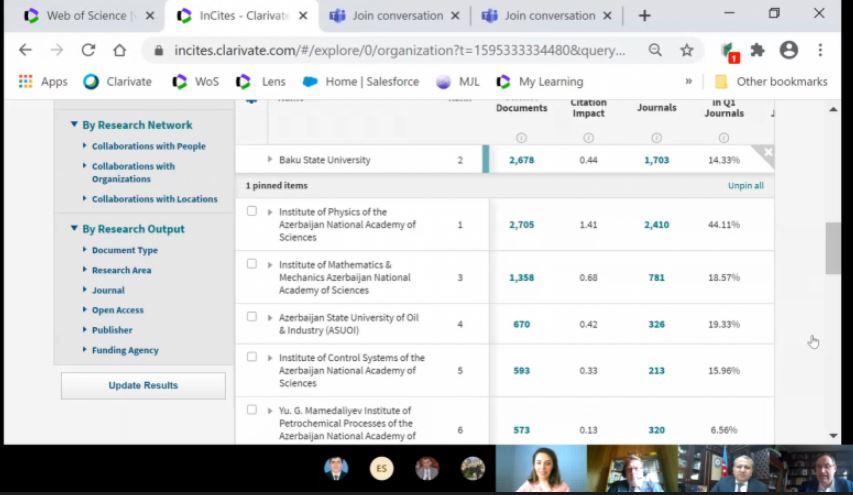Click the browser reload icon

pos(88,50)
